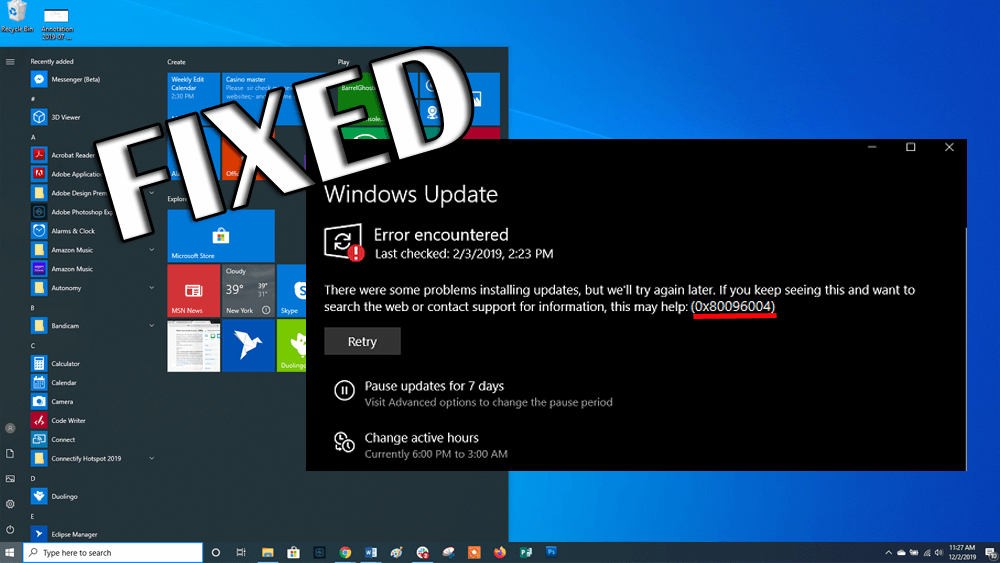Expand the Adobe Design Prem folder chevron
This screenshot has width=1000, height=563.
[152, 193]
